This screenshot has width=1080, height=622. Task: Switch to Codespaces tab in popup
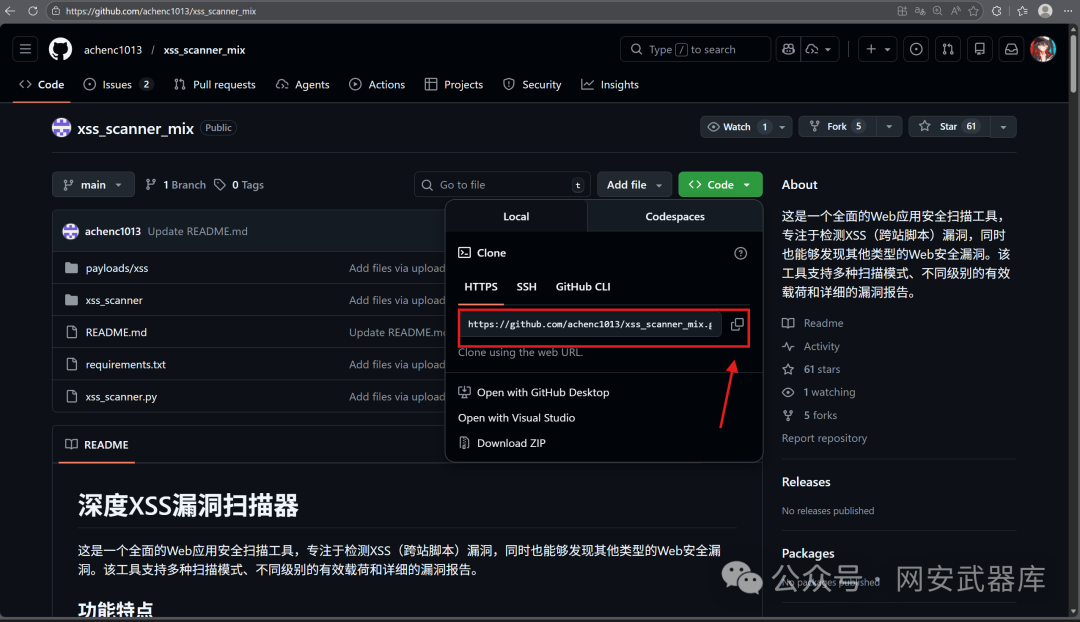[x=675, y=216]
